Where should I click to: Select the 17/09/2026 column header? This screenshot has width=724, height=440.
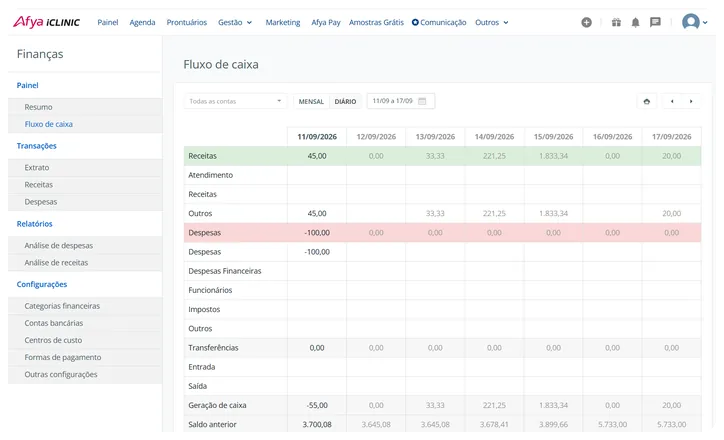tap(671, 137)
